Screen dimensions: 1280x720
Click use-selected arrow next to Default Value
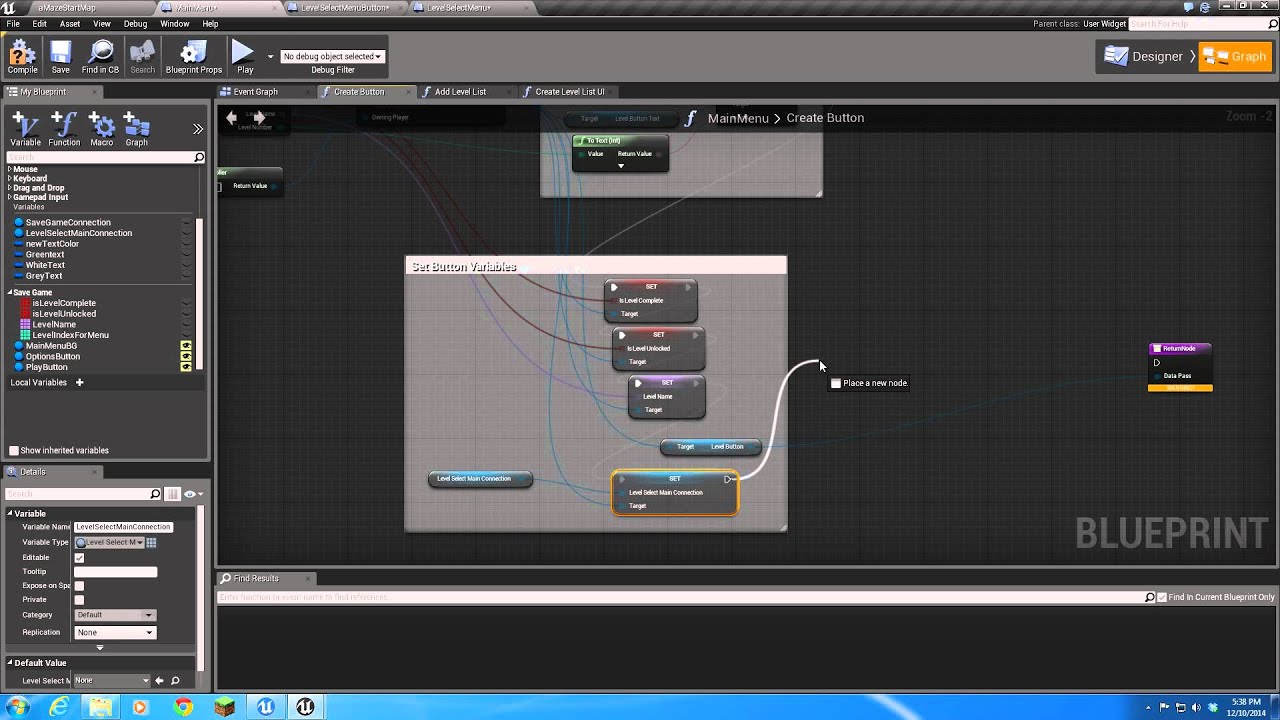pos(159,681)
